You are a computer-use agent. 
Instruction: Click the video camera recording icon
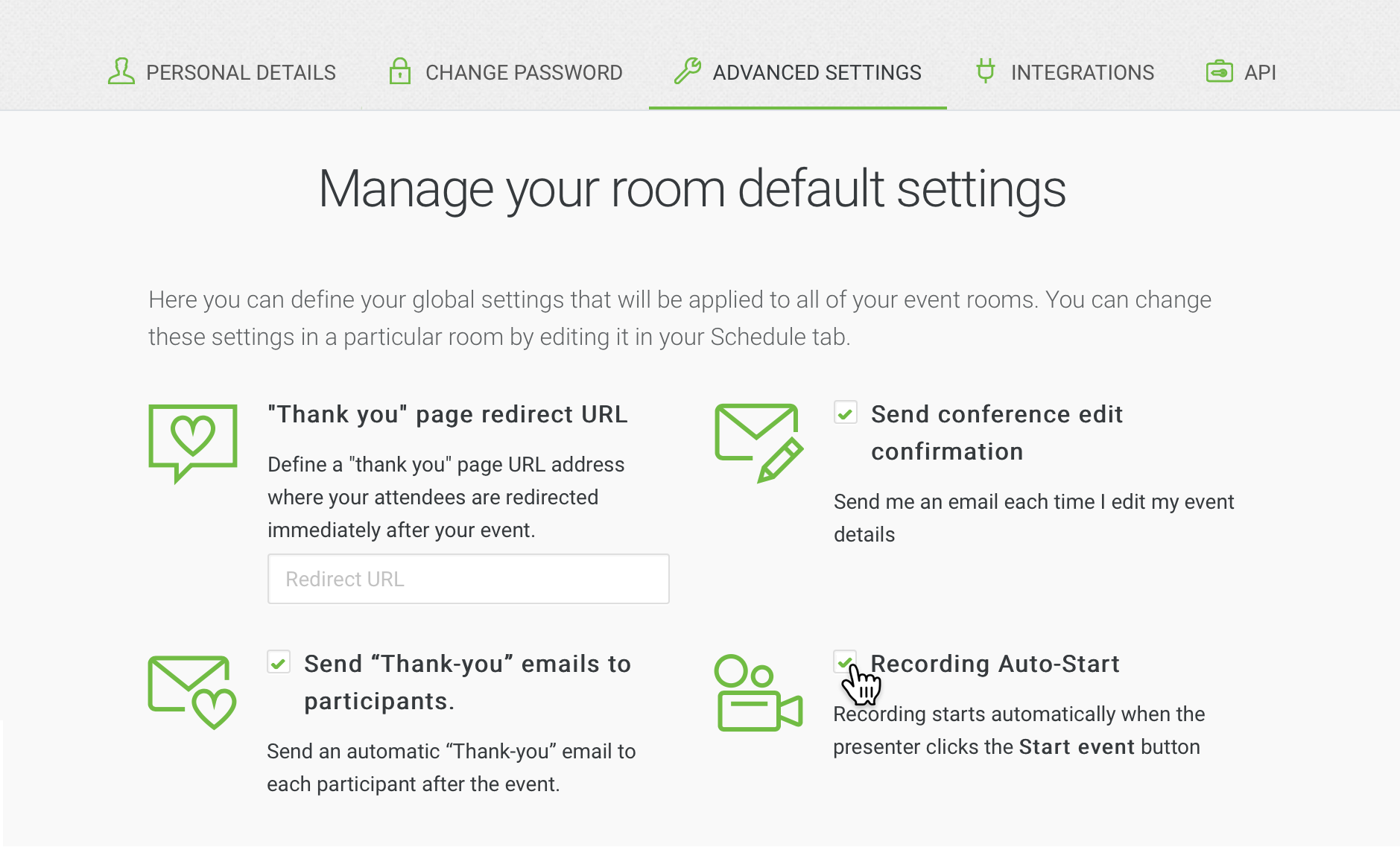tap(758, 693)
